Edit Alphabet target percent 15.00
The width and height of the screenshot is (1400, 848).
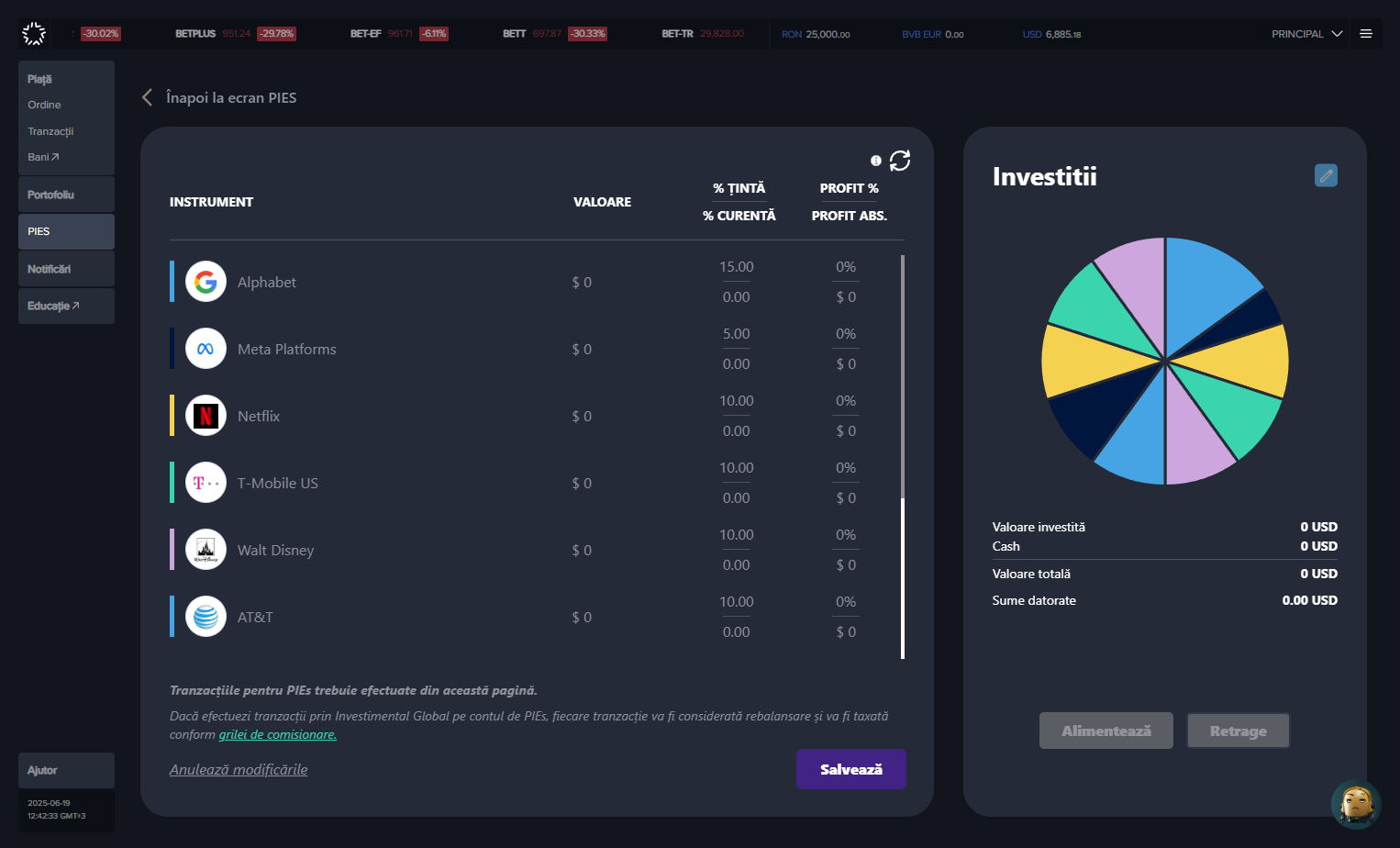pyautogui.click(x=736, y=267)
